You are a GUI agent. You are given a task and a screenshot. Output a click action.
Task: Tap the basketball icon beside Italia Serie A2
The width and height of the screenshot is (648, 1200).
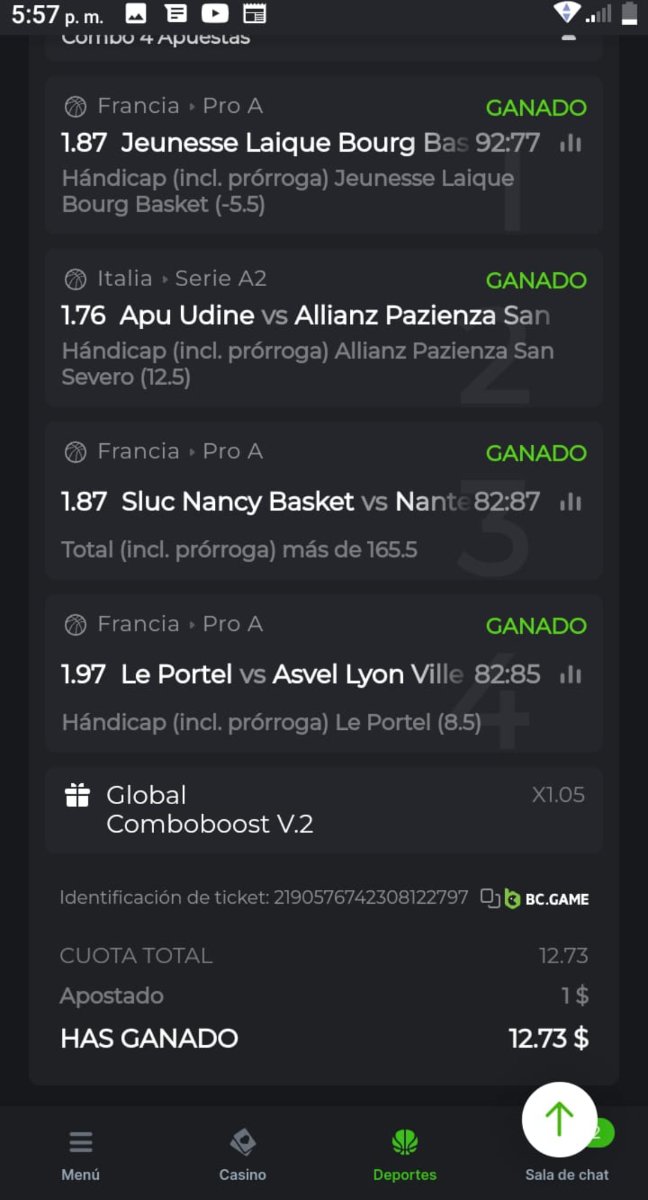(x=76, y=279)
